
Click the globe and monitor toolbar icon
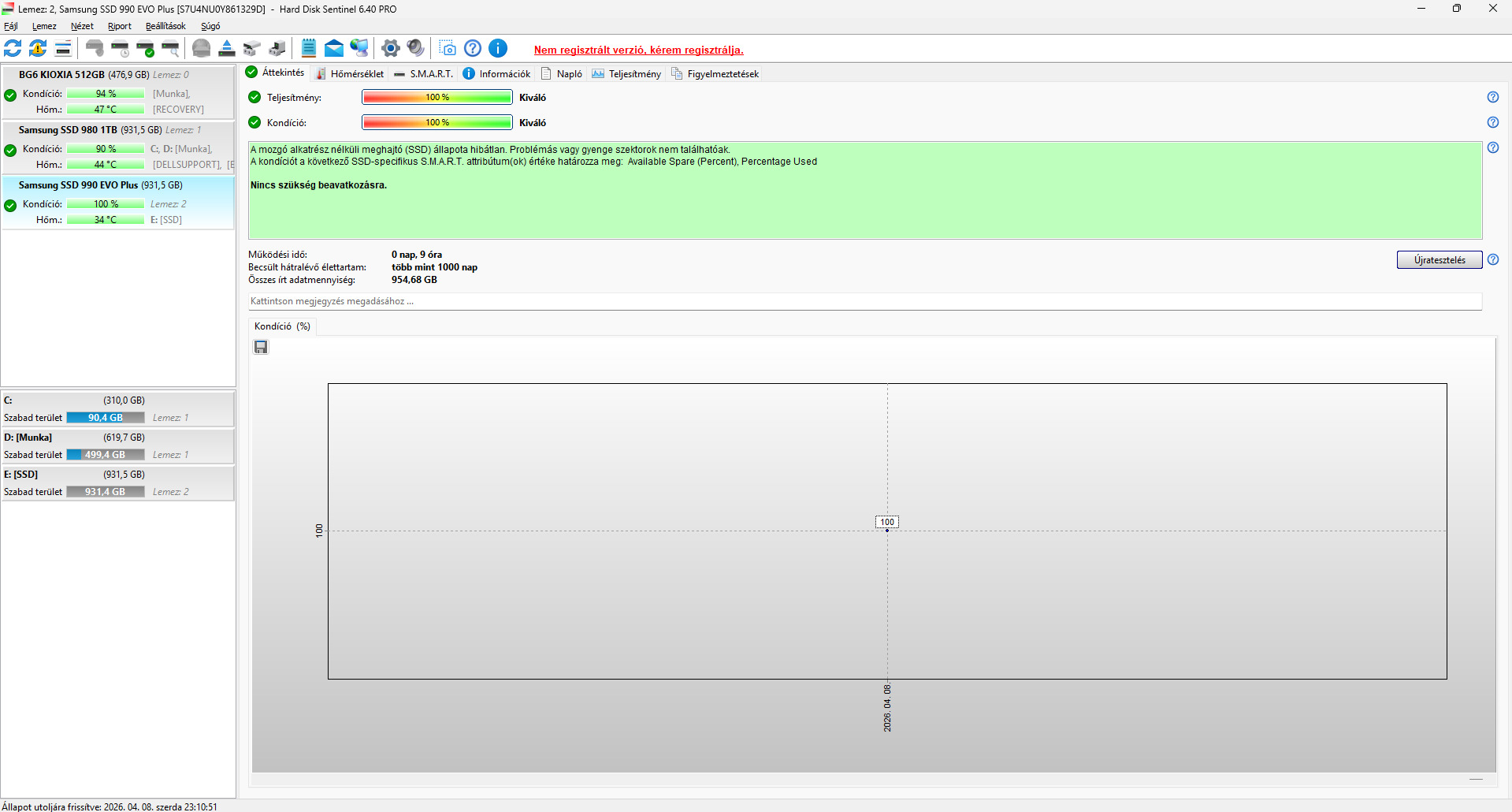tap(359, 48)
